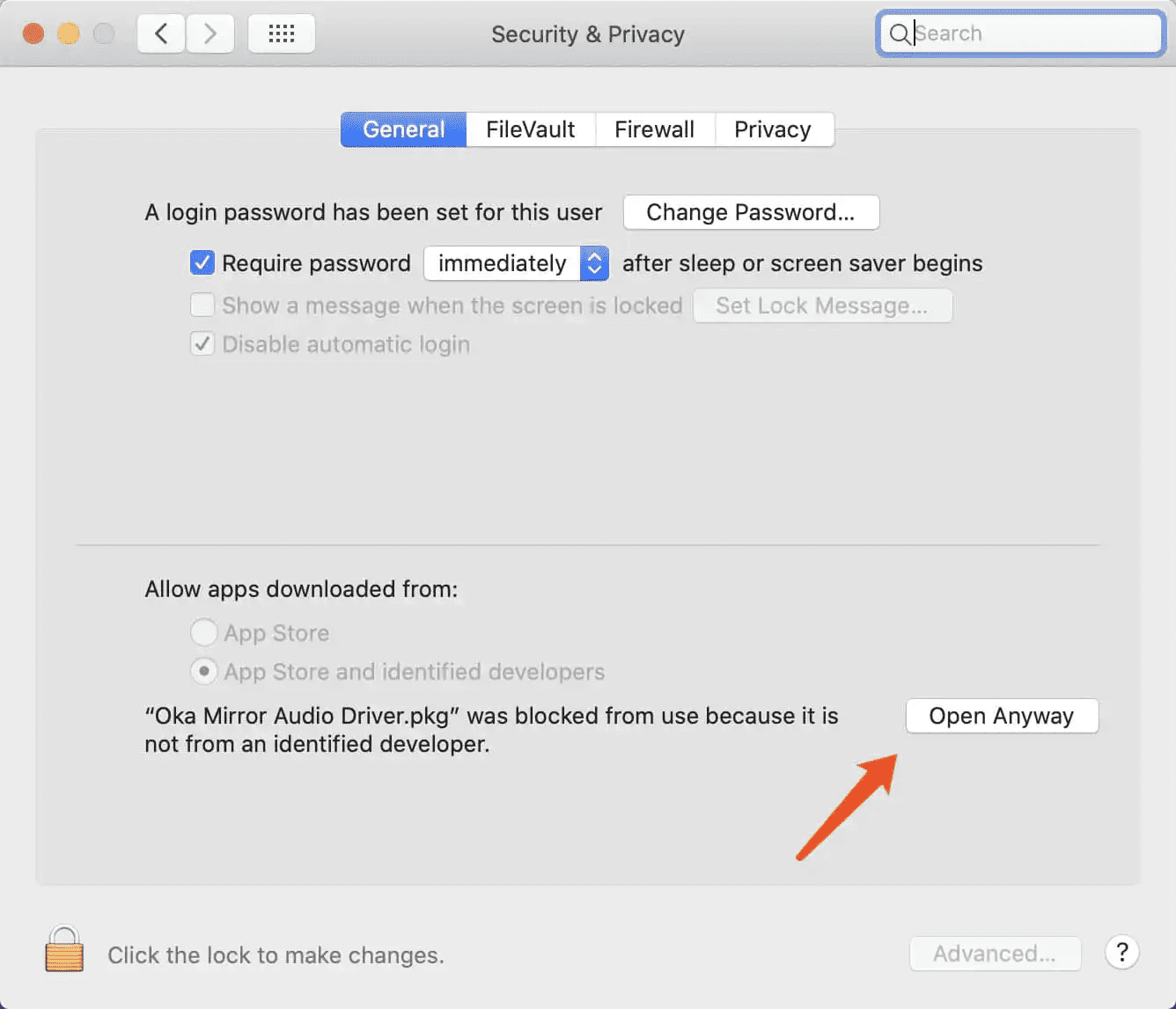Minimize window with the yellow button
Image resolution: width=1176 pixels, height=1009 pixels.
69,34
